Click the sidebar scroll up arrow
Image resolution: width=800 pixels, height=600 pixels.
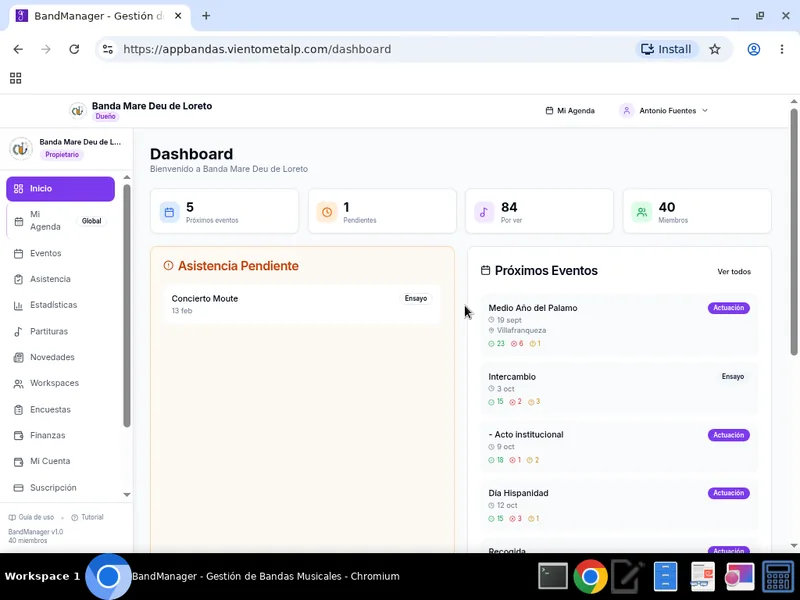[127, 177]
